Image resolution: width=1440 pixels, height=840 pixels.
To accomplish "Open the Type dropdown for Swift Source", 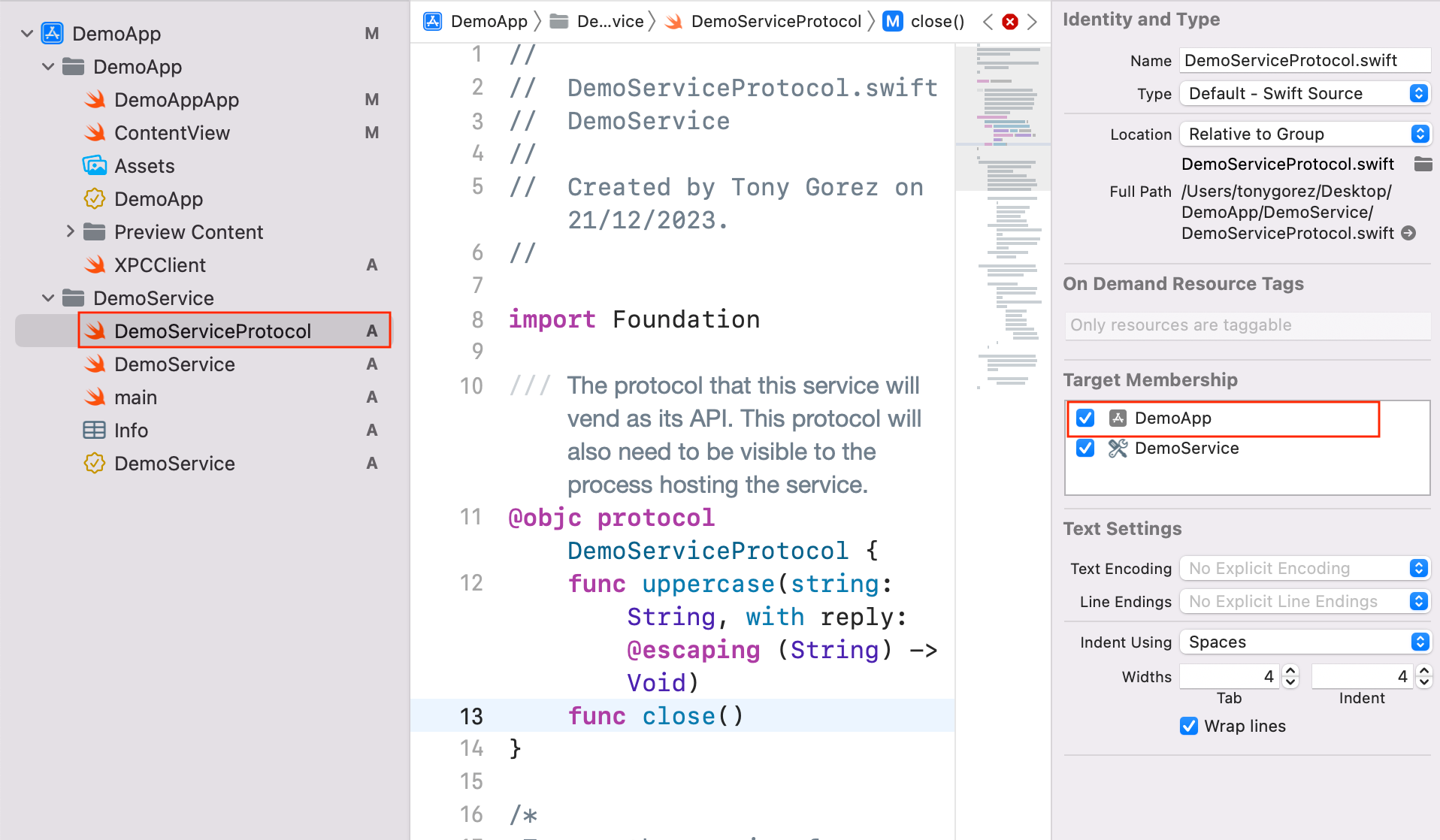I will [1305, 93].
